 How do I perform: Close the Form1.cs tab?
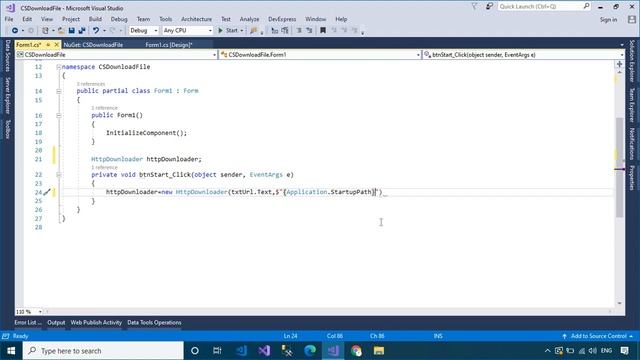pos(57,44)
